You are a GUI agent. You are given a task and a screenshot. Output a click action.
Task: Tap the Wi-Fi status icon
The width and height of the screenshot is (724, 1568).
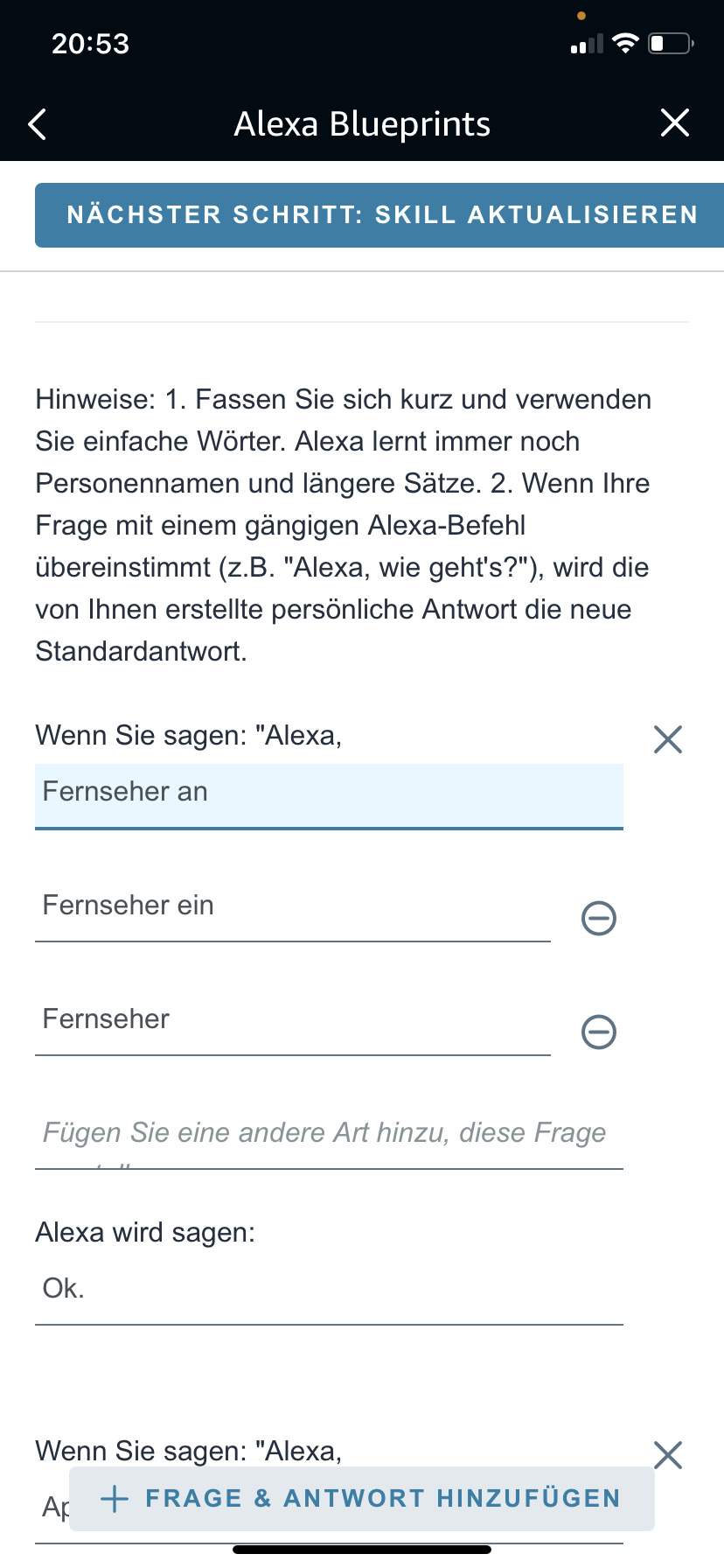[626, 44]
